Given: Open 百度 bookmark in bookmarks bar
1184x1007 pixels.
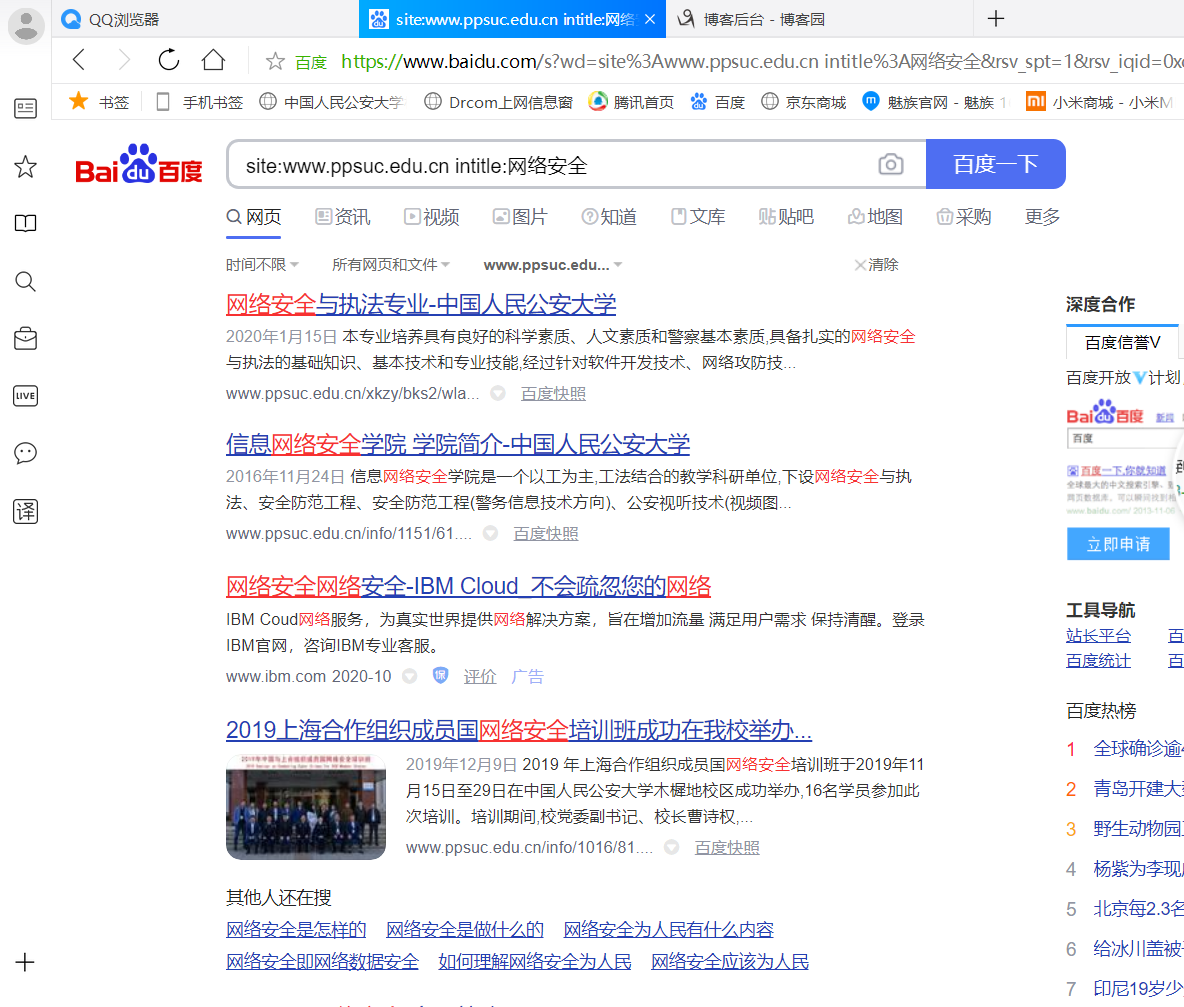Looking at the screenshot, I should pyautogui.click(x=717, y=102).
